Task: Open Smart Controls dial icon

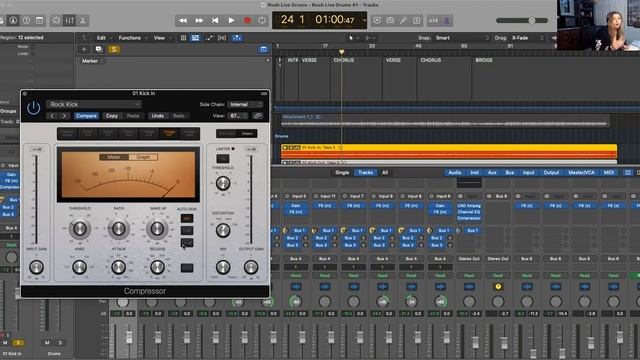Action: click(56, 20)
